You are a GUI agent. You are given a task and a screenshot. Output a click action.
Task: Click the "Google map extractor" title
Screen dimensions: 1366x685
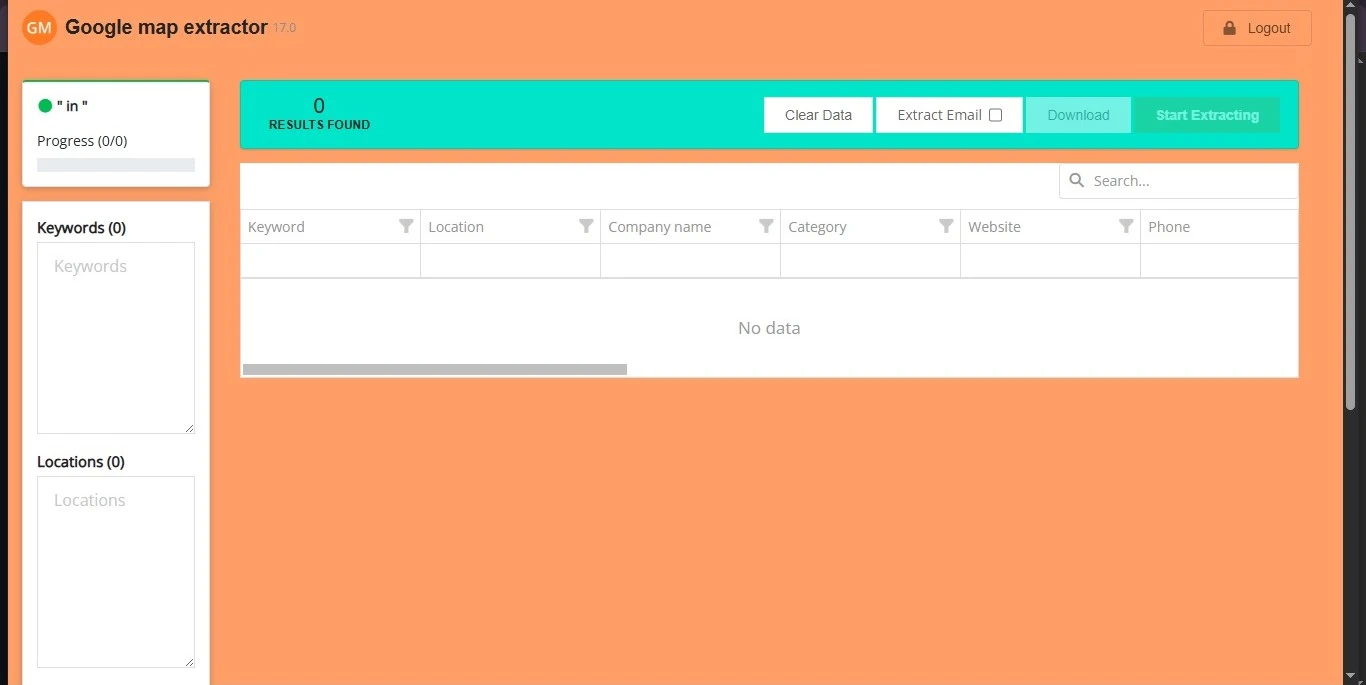pos(166,27)
